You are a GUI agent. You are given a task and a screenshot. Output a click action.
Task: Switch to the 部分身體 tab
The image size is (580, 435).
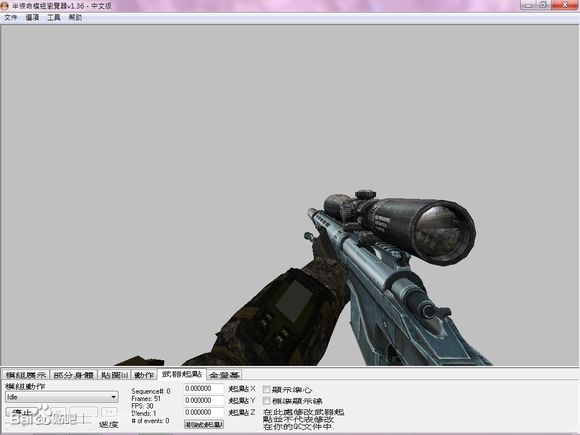pyautogui.click(x=73, y=375)
